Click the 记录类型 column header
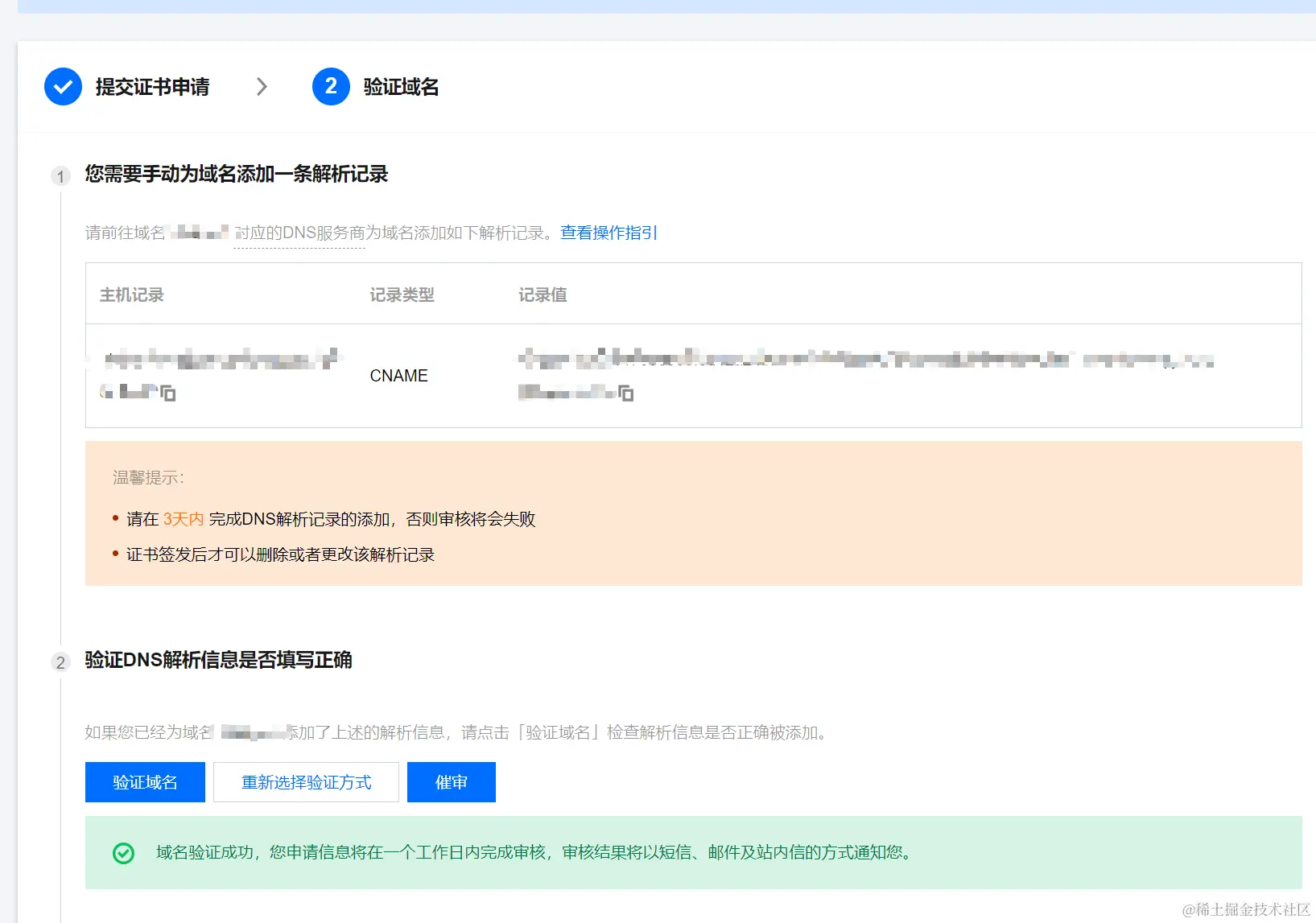The width and height of the screenshot is (1316, 923). [x=402, y=295]
